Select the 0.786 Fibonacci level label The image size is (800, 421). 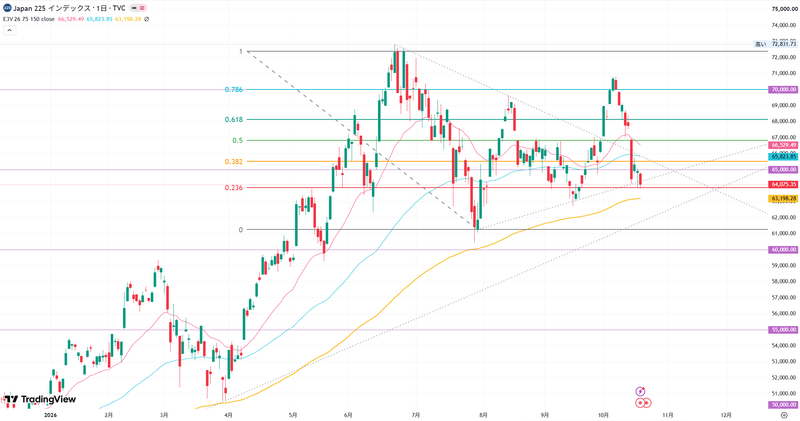pos(234,89)
